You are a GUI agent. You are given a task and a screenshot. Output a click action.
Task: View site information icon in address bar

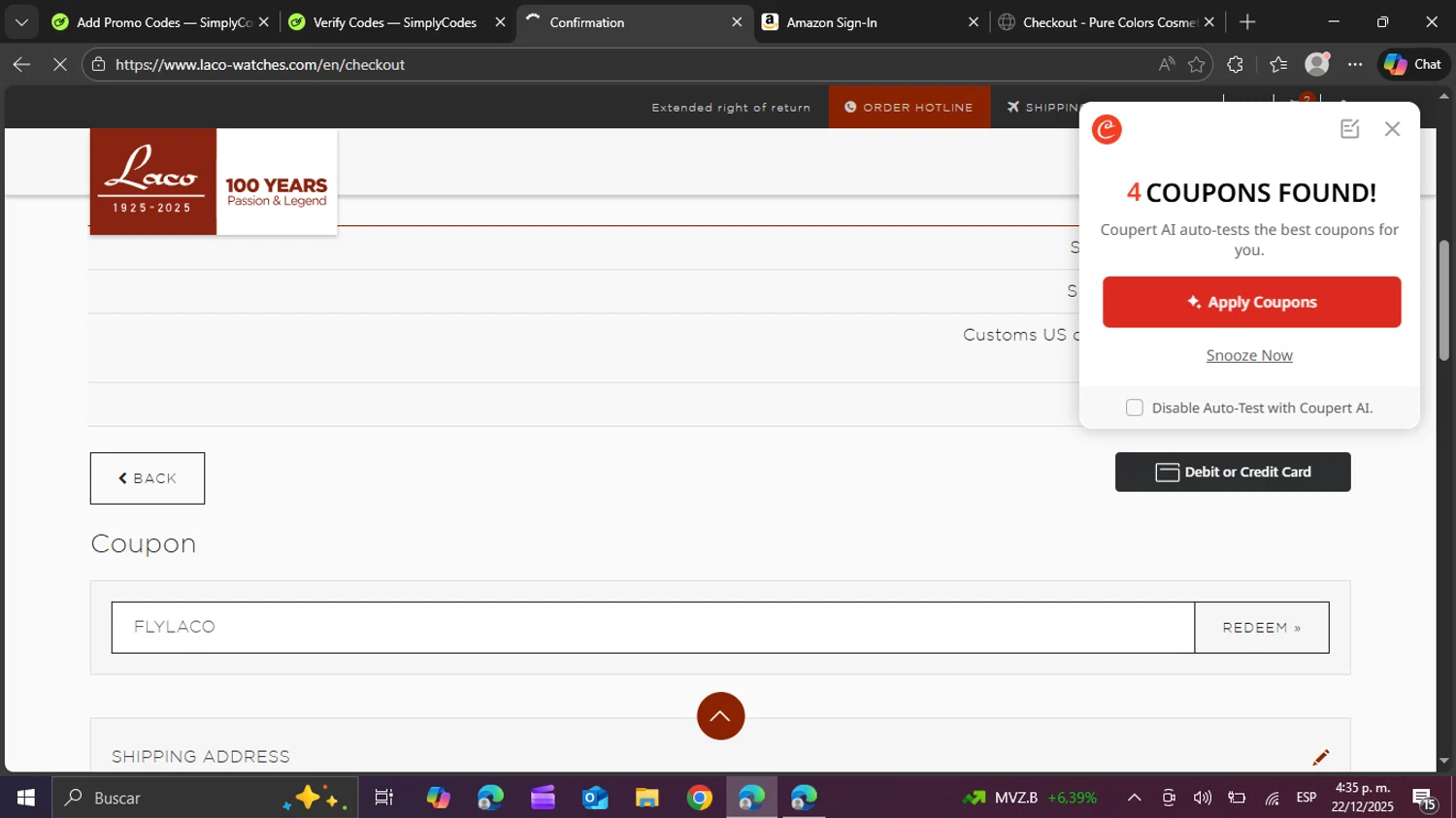tap(98, 65)
